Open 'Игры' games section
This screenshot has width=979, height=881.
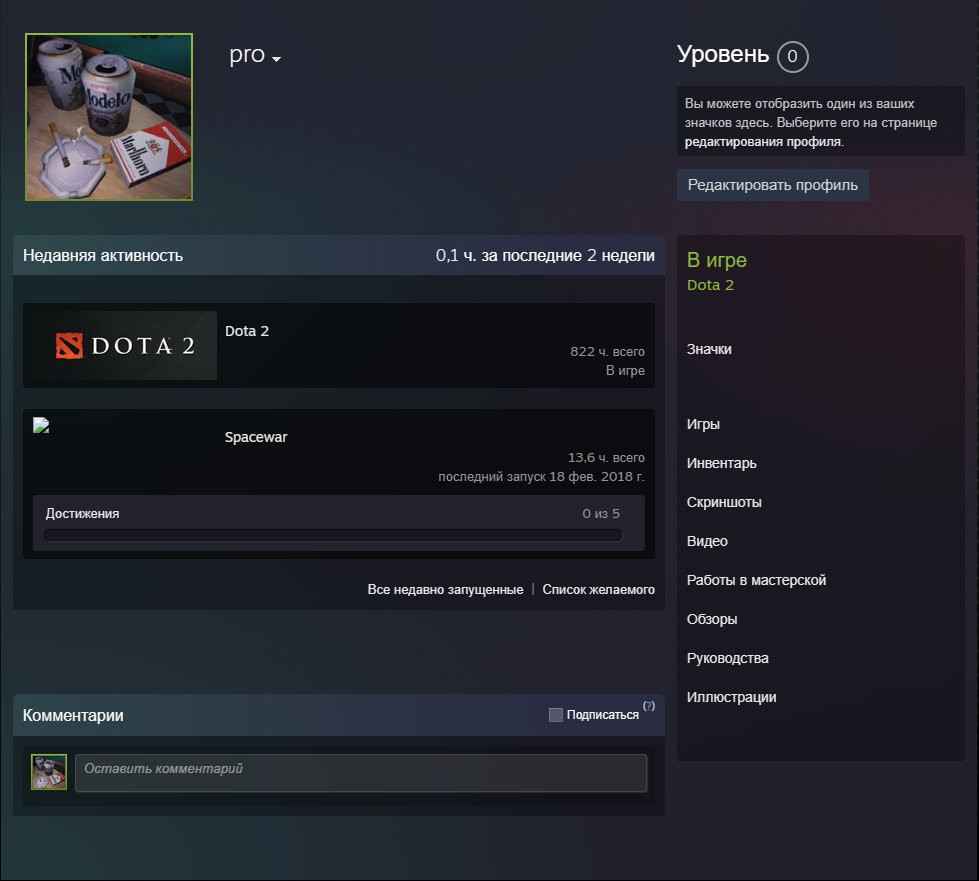[703, 424]
